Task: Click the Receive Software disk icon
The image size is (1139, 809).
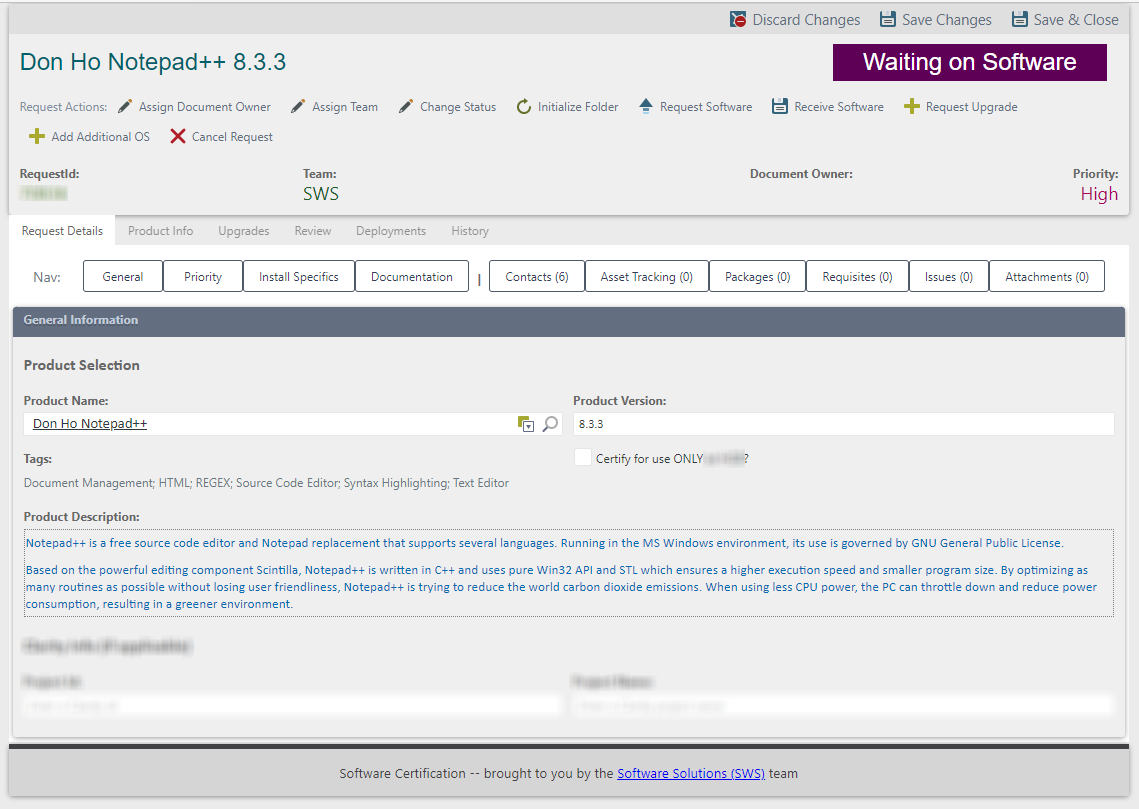Action: tap(779, 107)
